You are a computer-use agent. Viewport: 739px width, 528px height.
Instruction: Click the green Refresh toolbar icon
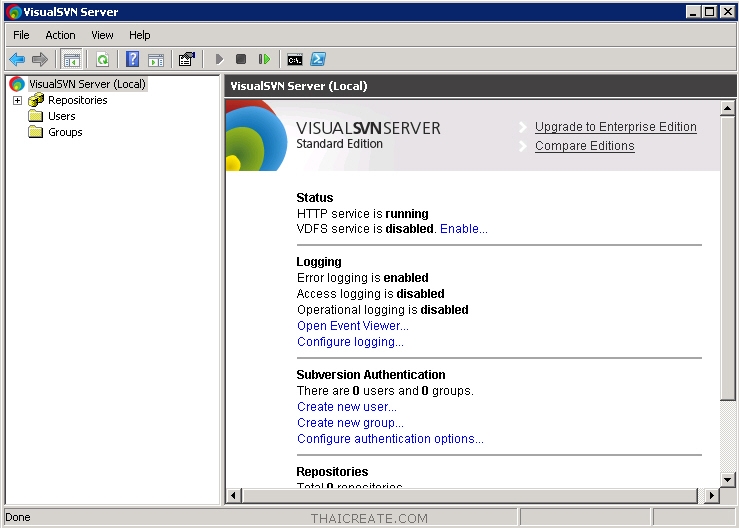[102, 60]
